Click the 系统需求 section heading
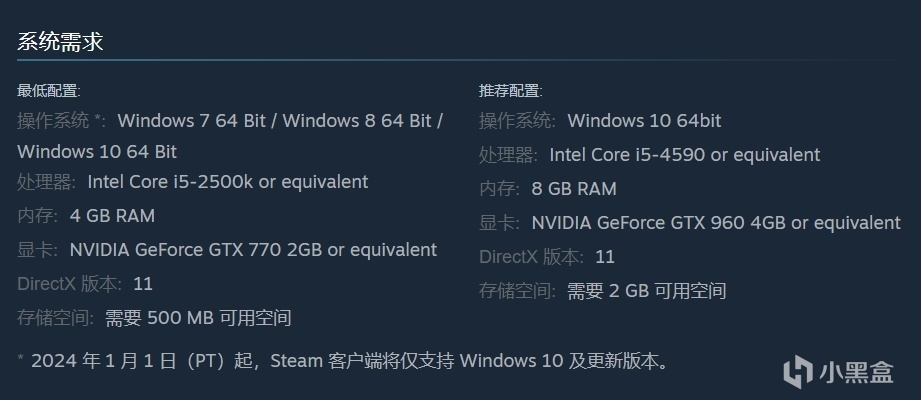The image size is (921, 400). coord(61,42)
